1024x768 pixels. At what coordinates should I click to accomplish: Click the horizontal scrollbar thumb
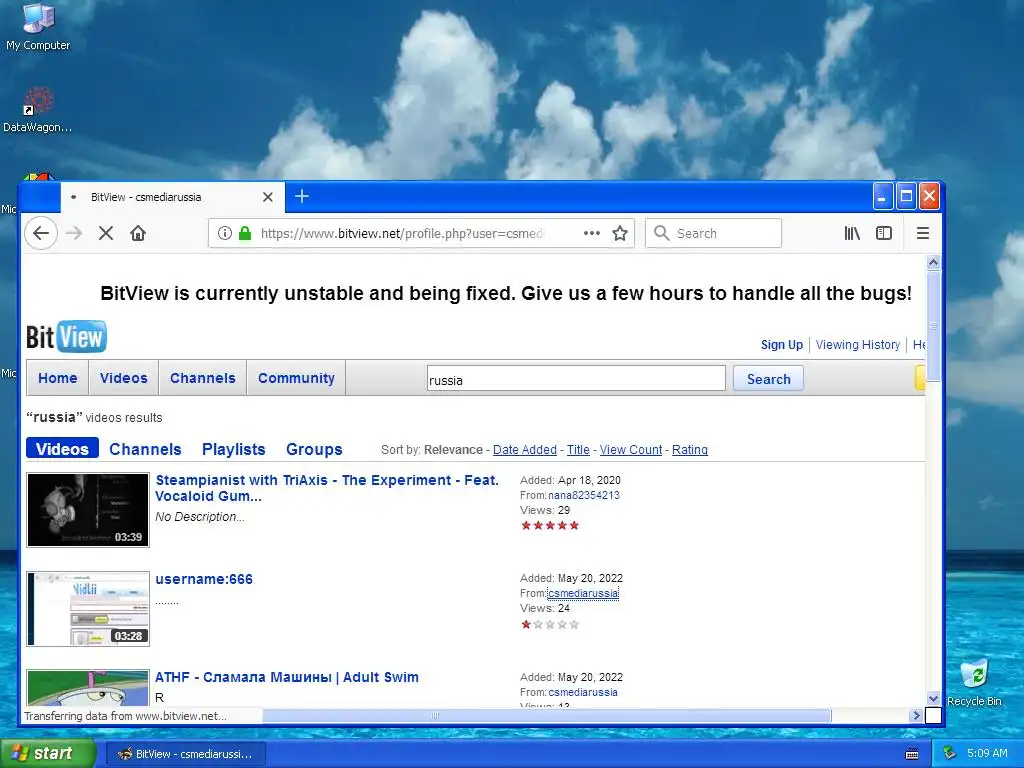pos(547,716)
